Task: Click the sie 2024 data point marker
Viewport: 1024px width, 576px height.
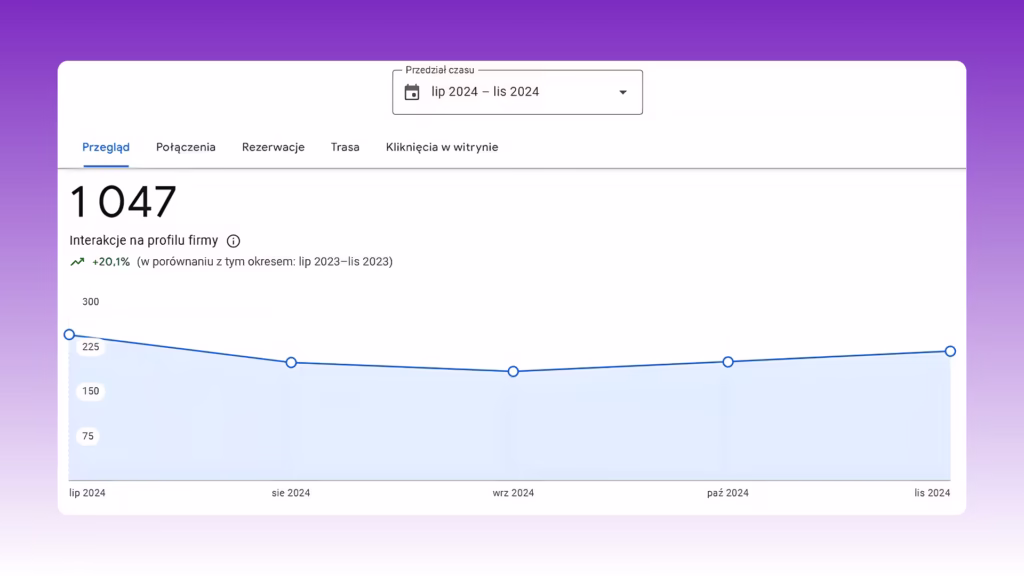Action: coord(291,362)
